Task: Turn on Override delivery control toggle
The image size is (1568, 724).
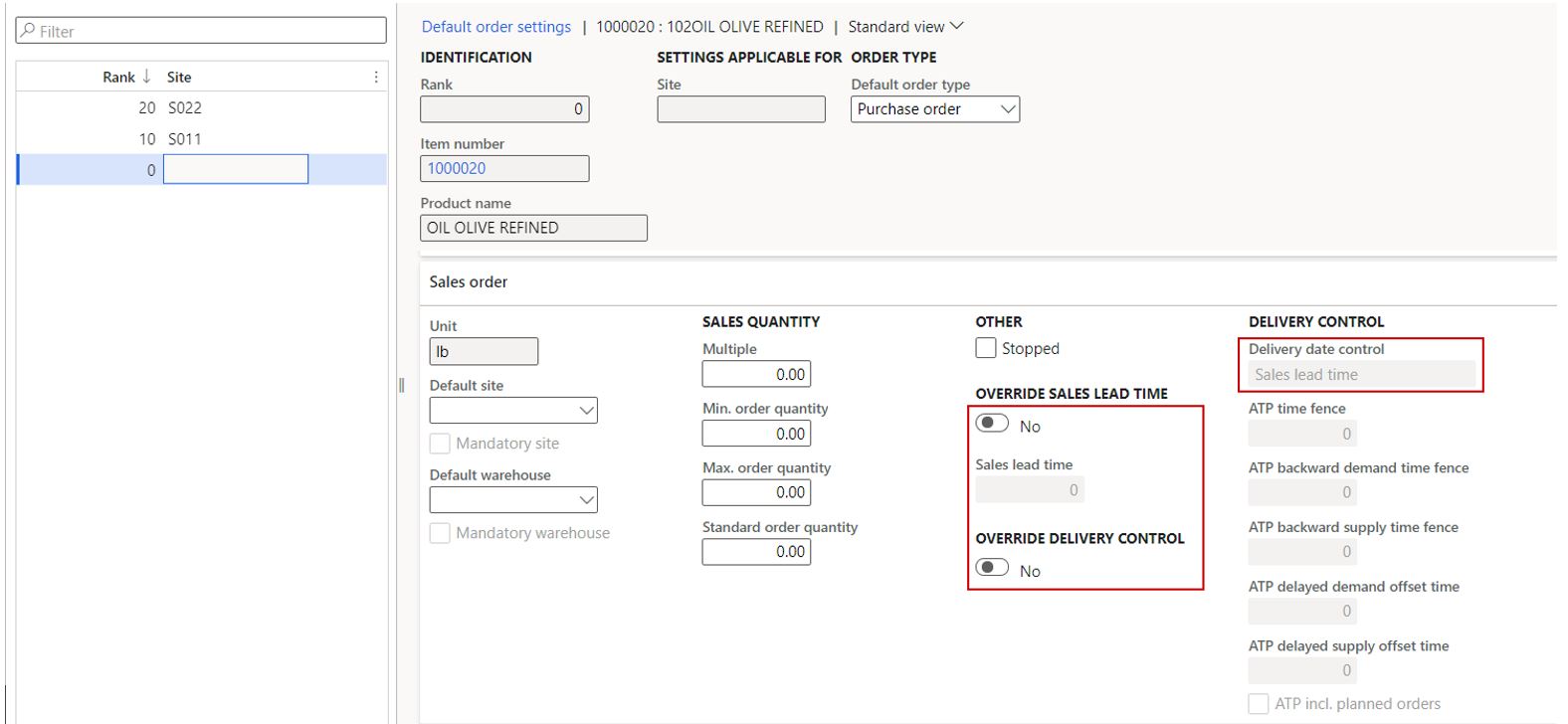Action: pos(992,568)
